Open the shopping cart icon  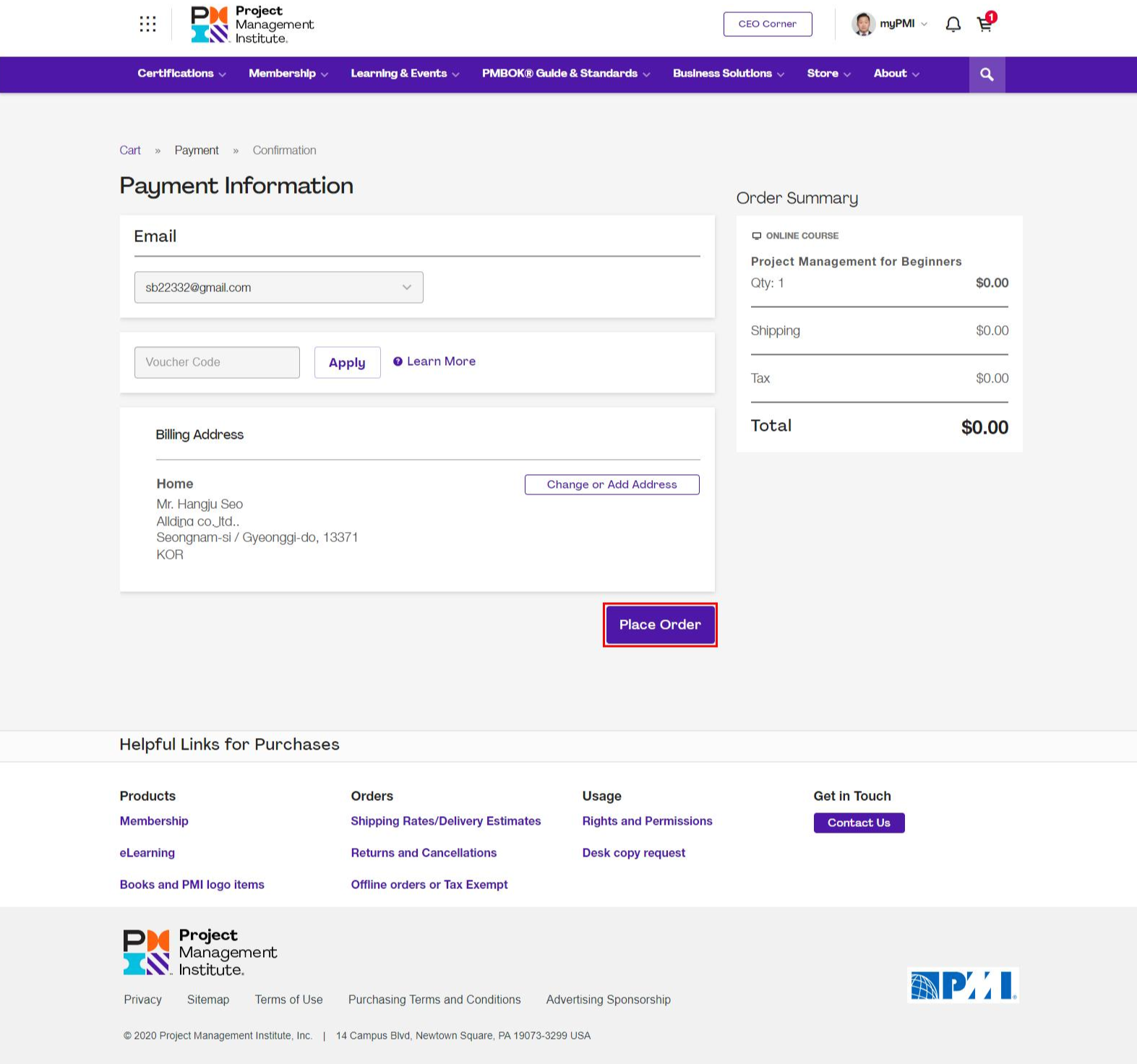985,23
